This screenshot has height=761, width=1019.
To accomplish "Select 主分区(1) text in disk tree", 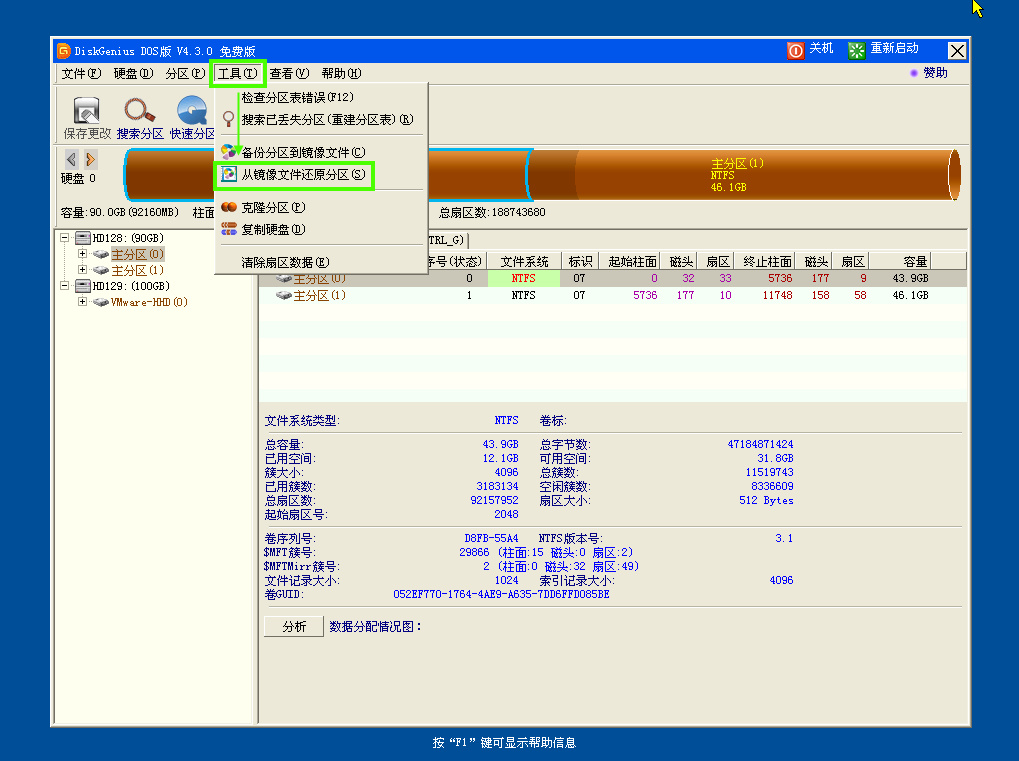I will (x=138, y=270).
